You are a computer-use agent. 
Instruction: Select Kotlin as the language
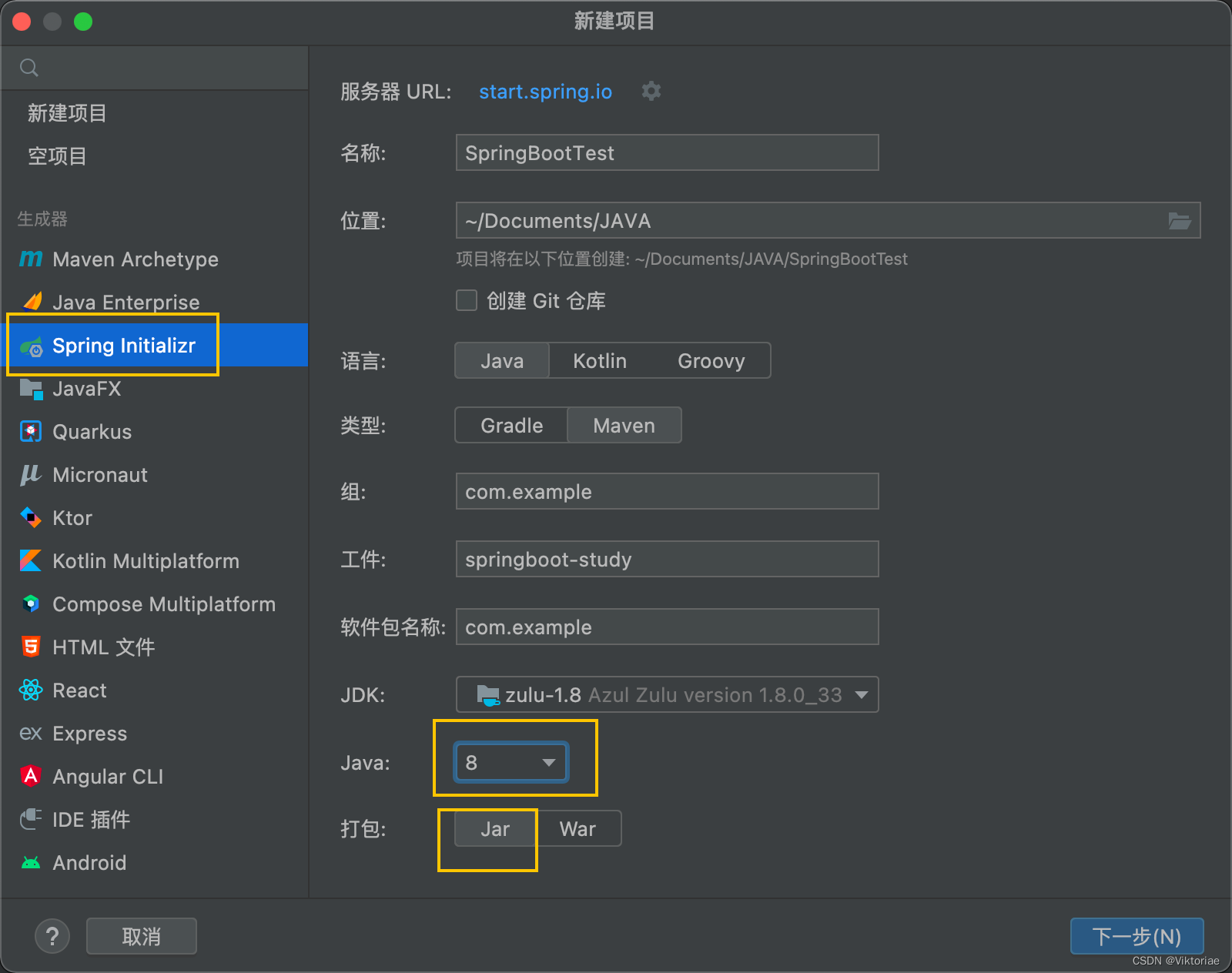pyautogui.click(x=600, y=360)
